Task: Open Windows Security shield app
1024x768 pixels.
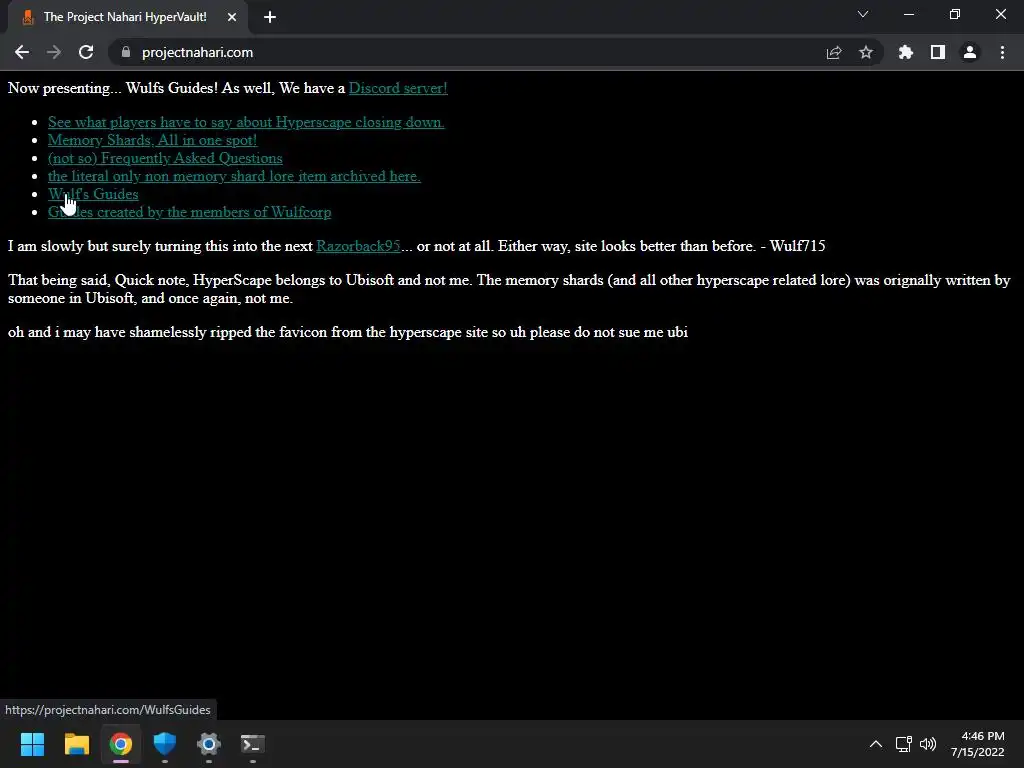Action: [165, 744]
